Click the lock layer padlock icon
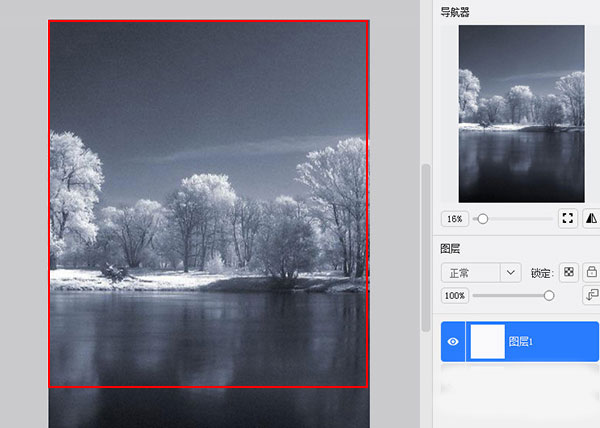 (591, 272)
